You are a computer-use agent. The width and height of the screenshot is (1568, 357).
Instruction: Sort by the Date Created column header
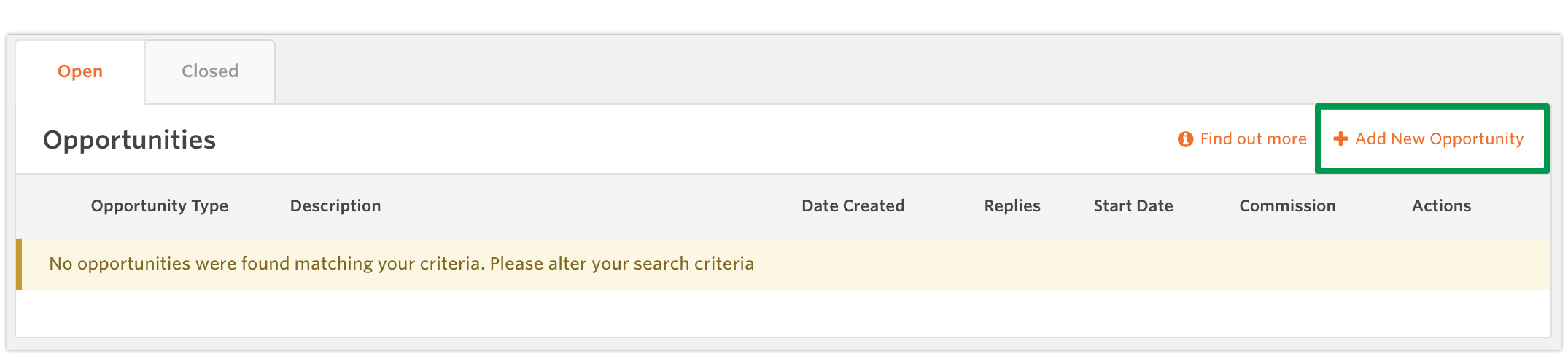853,206
